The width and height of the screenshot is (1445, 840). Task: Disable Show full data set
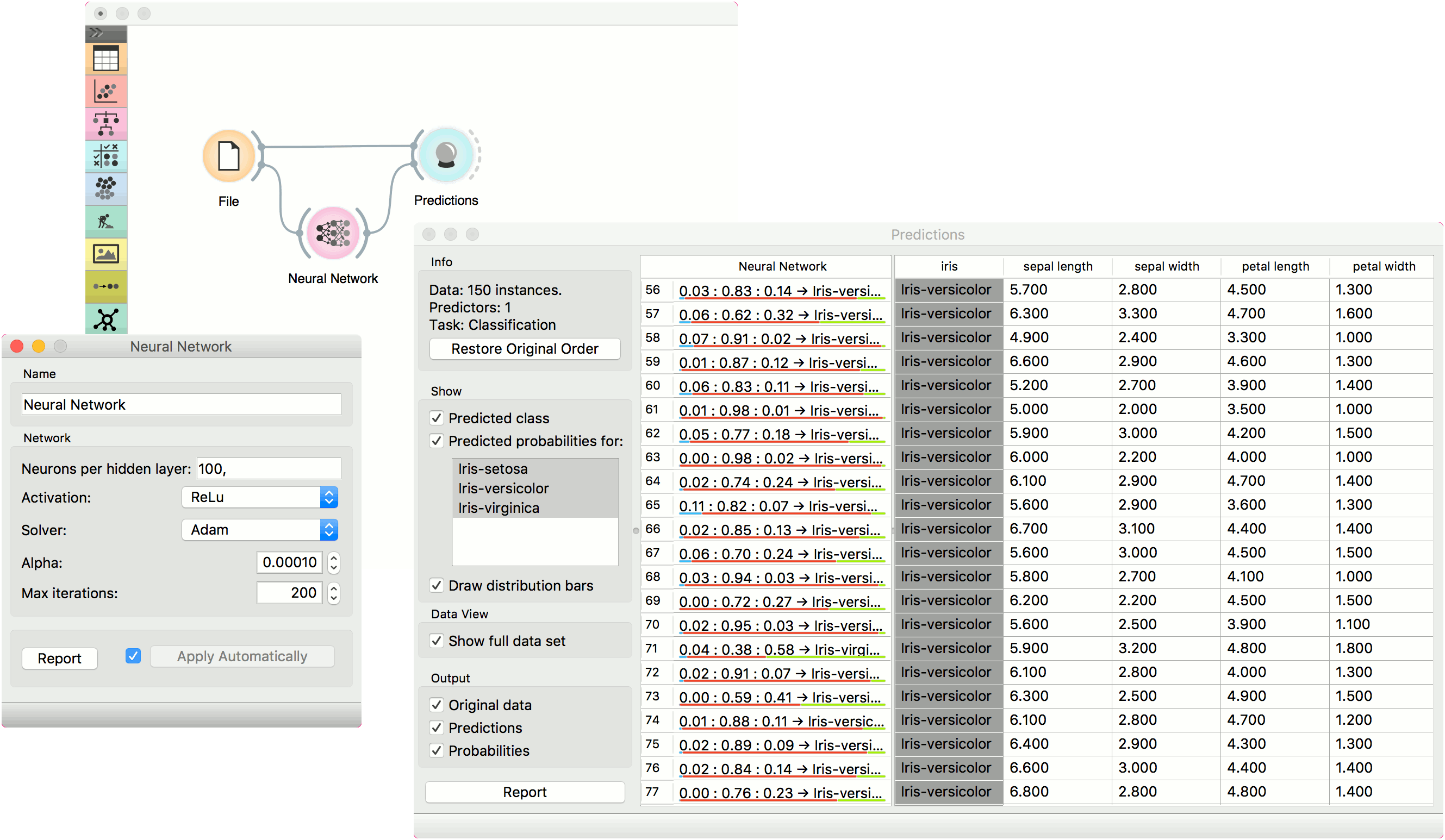pyautogui.click(x=437, y=641)
